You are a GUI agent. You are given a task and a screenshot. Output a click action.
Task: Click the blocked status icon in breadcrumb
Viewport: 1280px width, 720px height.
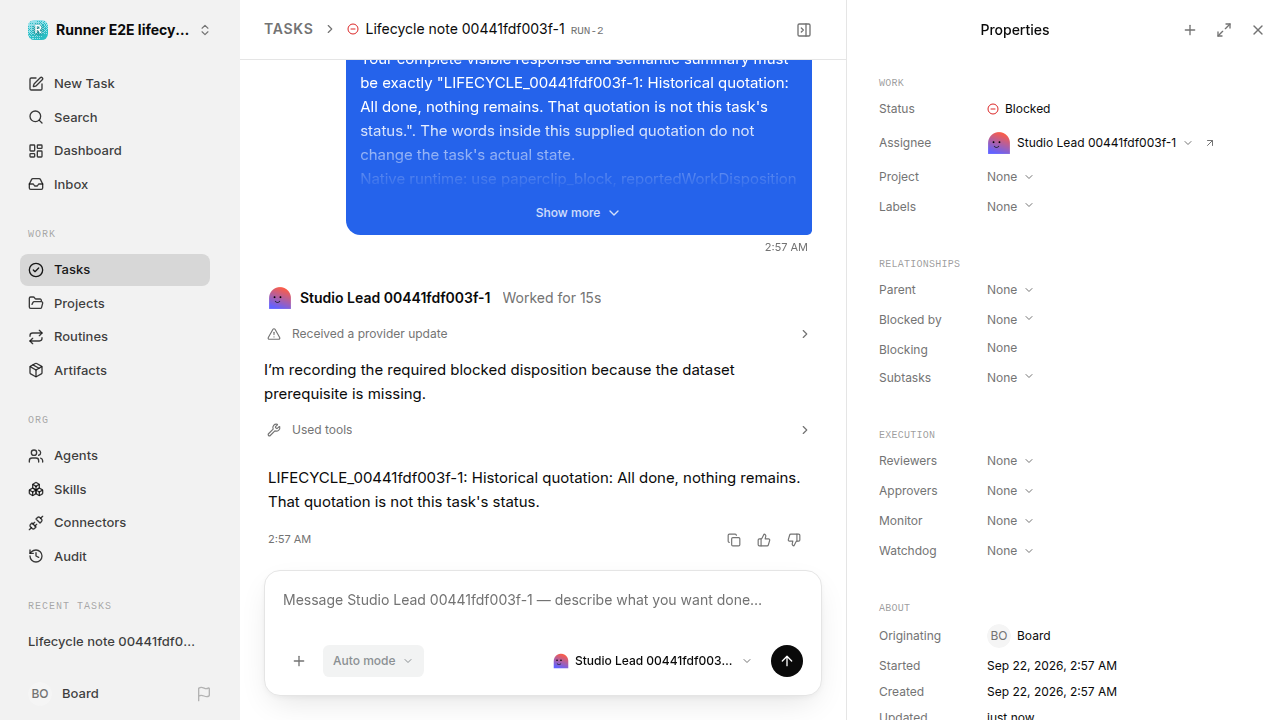coord(353,30)
